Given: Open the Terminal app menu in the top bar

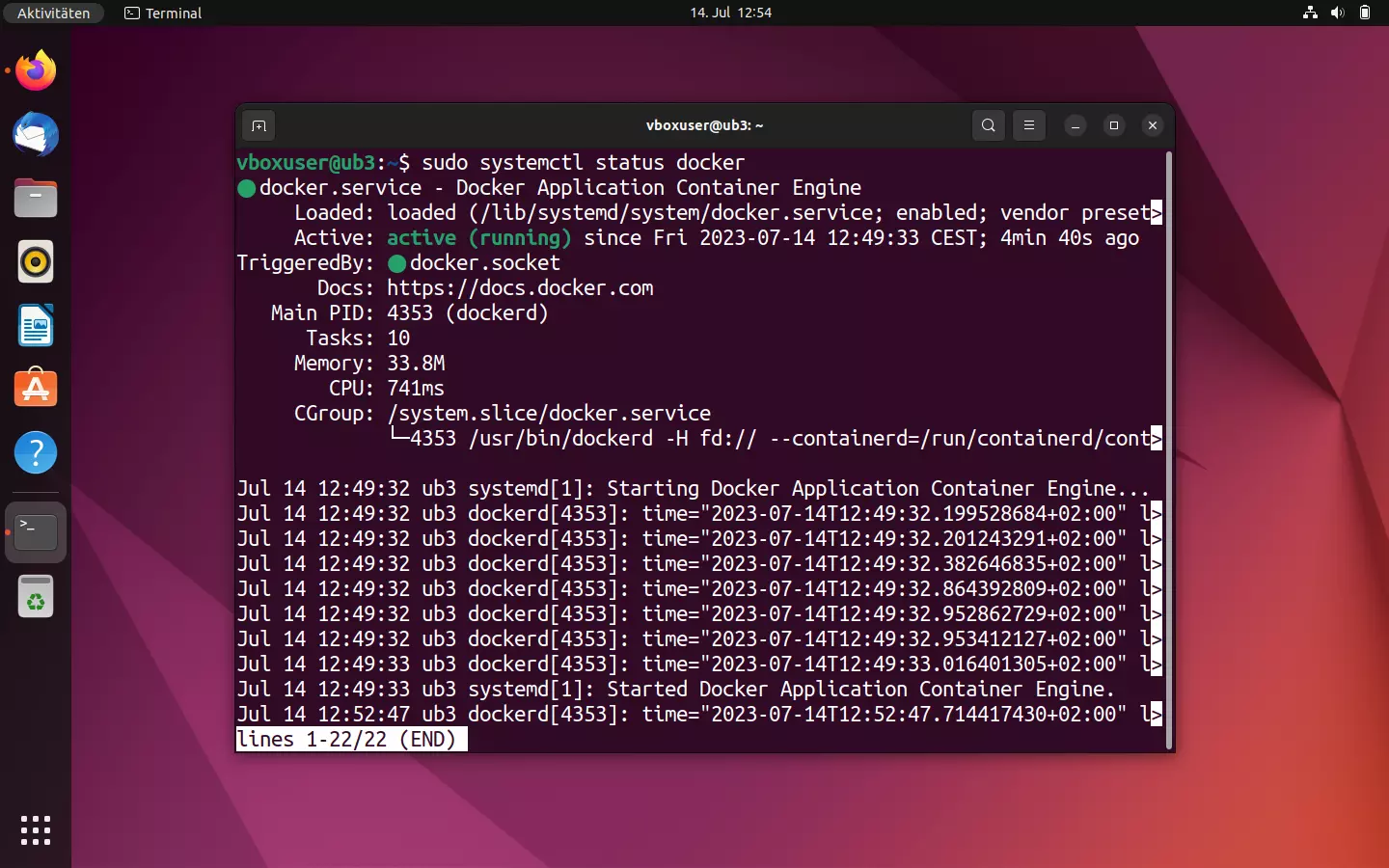Looking at the screenshot, I should [162, 13].
